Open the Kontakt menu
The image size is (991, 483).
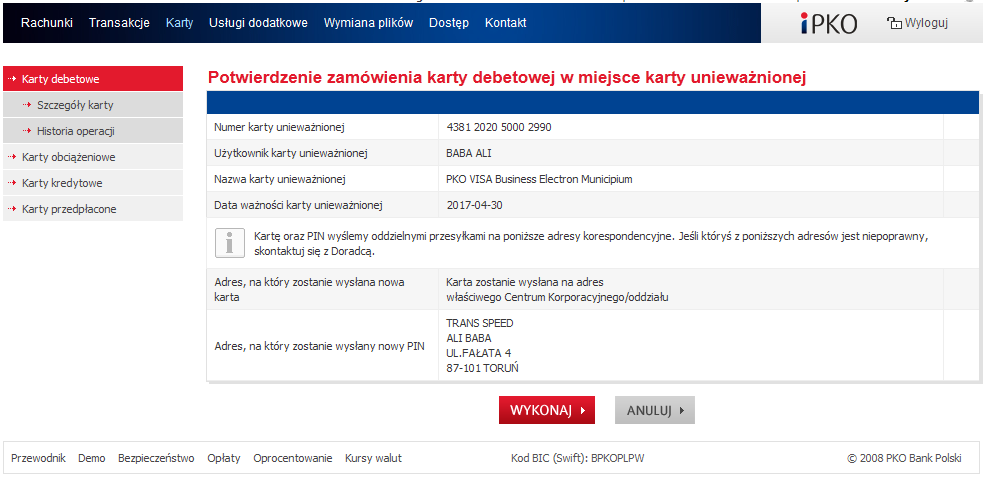click(506, 23)
